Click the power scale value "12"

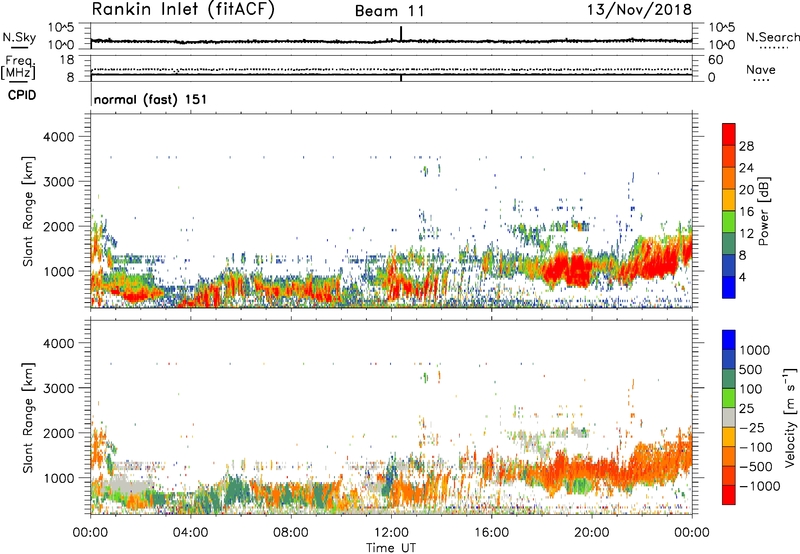click(746, 234)
